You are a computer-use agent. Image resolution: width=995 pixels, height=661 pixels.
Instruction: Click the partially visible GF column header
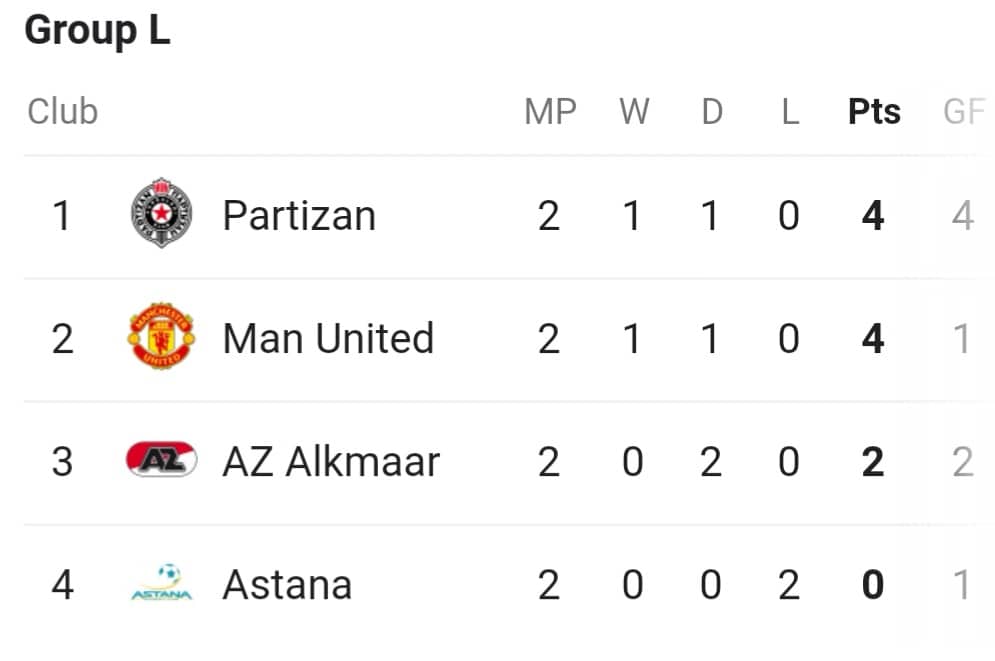[965, 112]
